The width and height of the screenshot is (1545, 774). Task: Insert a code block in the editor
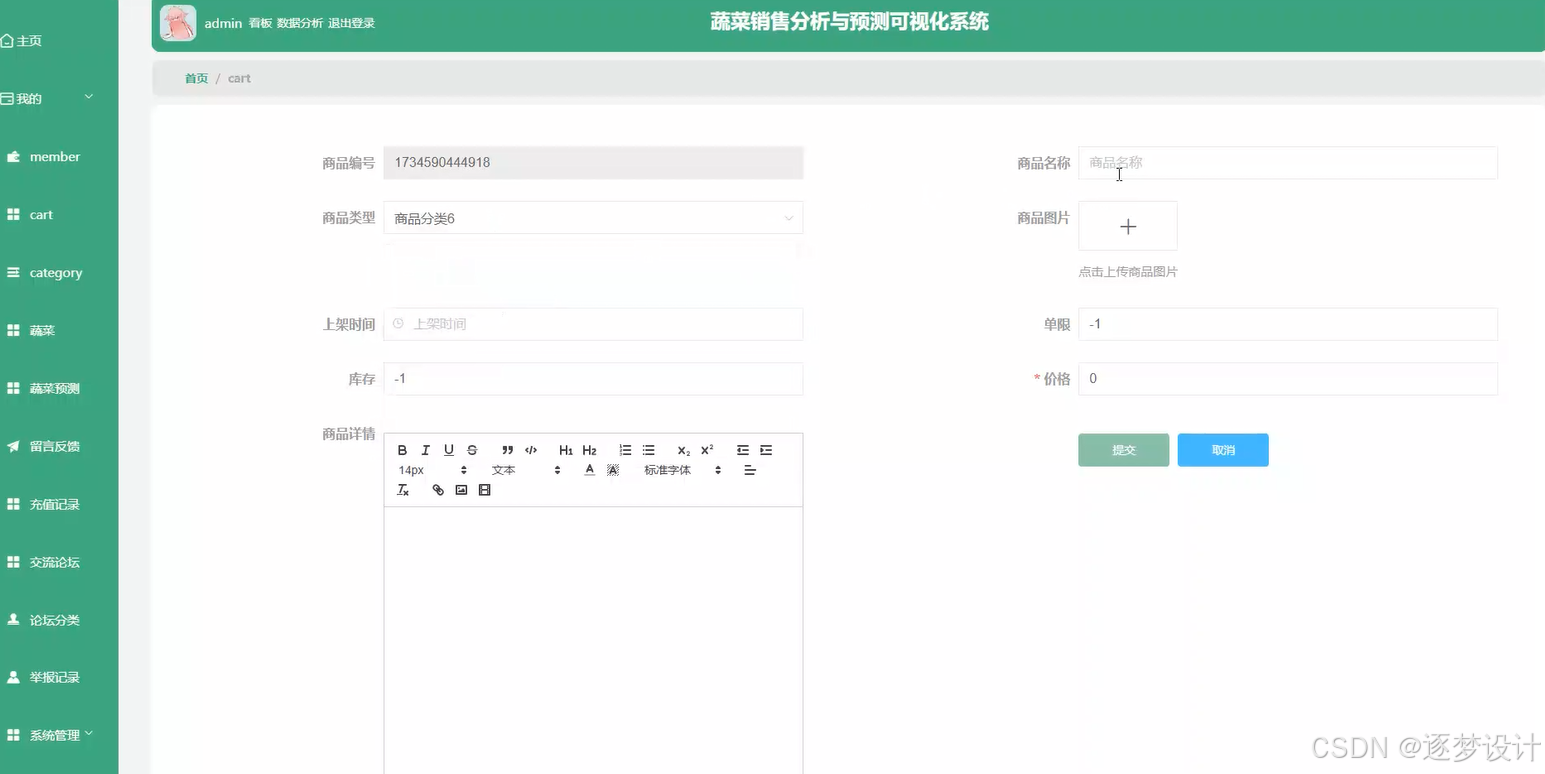(531, 449)
